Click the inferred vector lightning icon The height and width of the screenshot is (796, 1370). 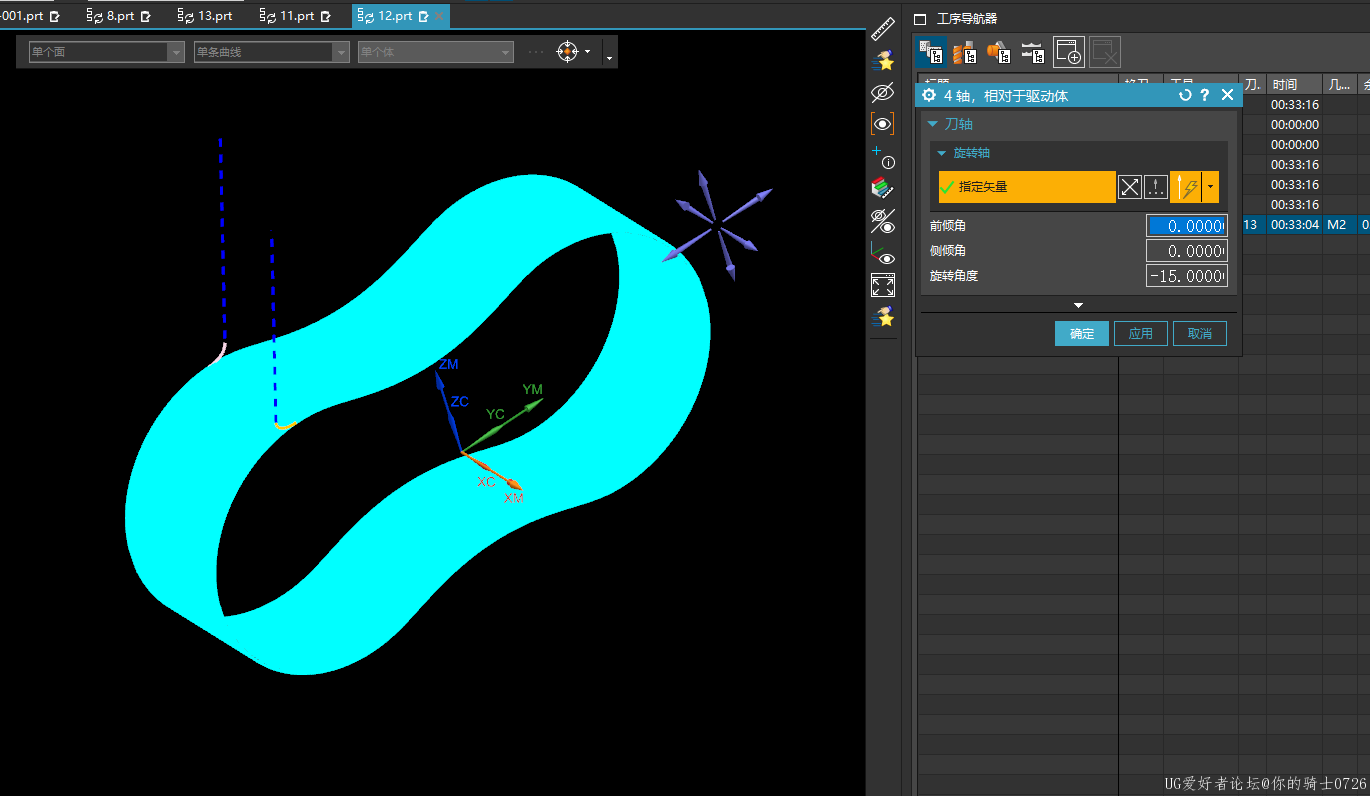coord(1186,186)
